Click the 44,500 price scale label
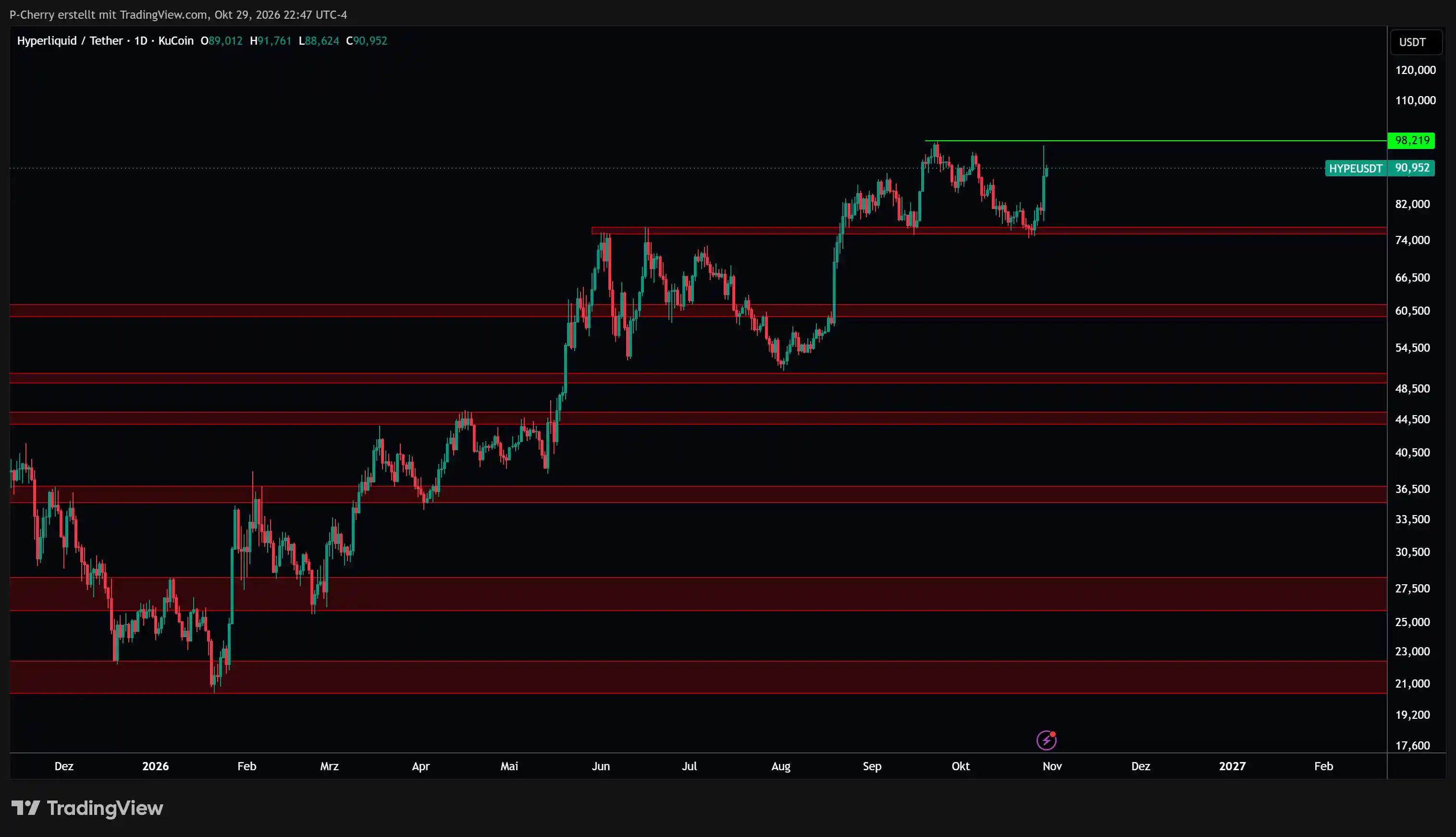Image resolution: width=1456 pixels, height=837 pixels. click(1412, 419)
